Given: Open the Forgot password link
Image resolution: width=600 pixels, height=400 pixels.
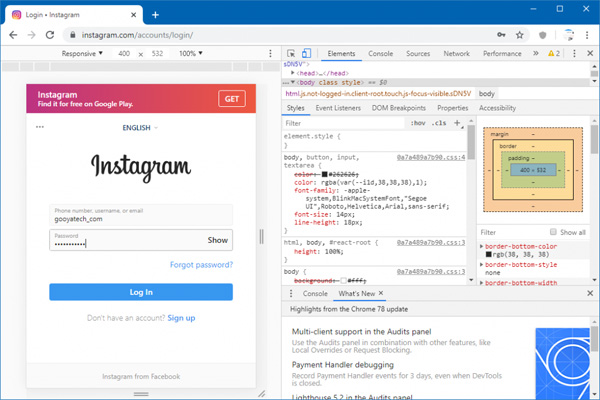Looking at the screenshot, I should [x=201, y=265].
